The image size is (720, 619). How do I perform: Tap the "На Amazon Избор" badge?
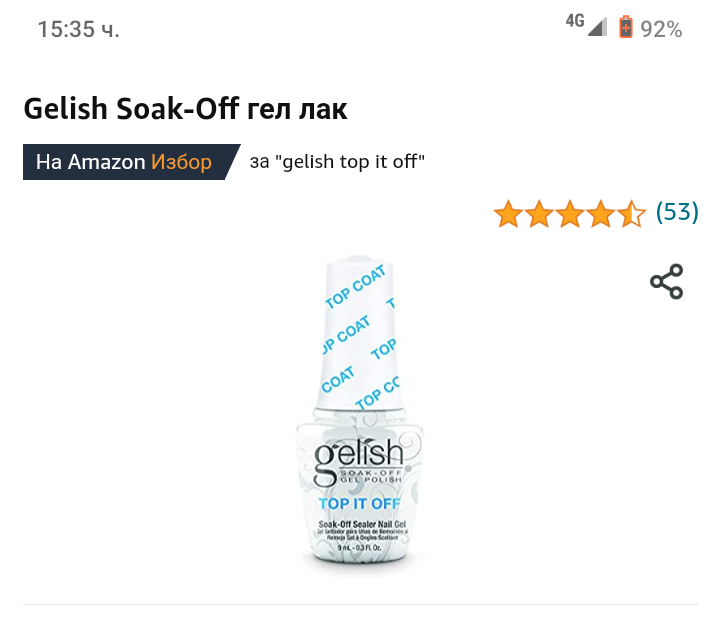pos(125,162)
